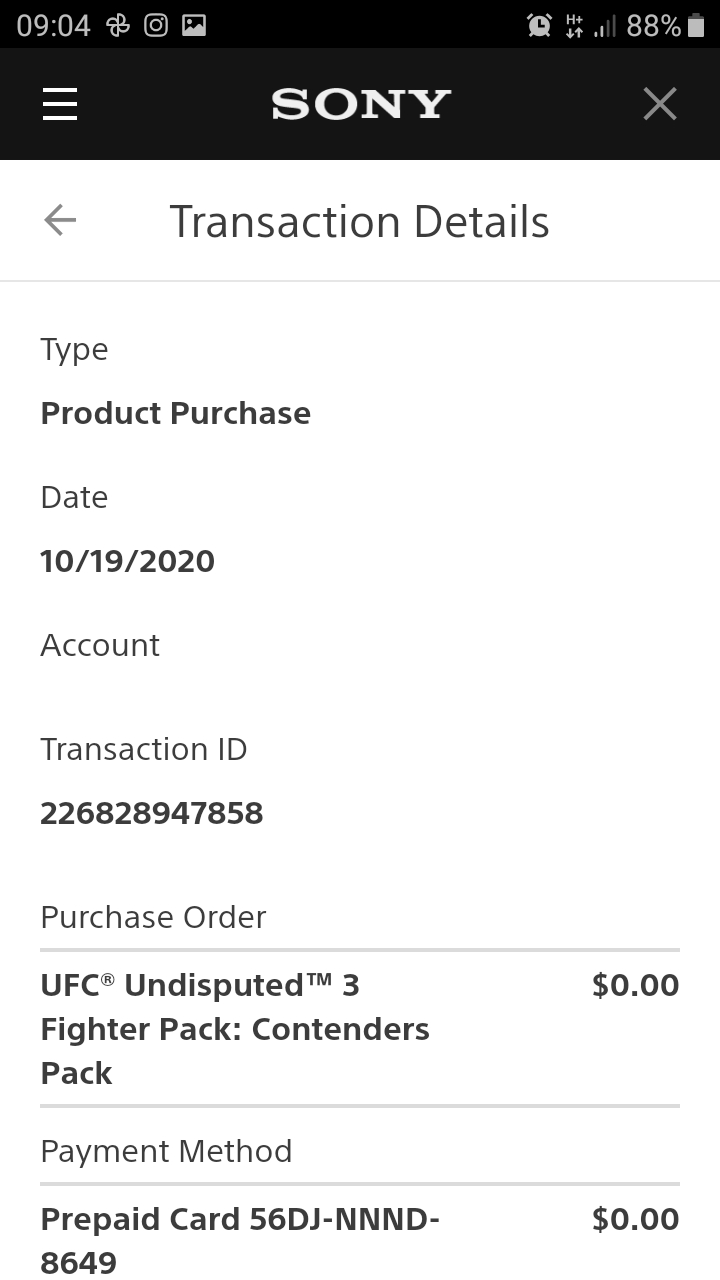This screenshot has width=720, height=1280.
Task: Tap the pinwheel status bar icon
Action: 118,26
